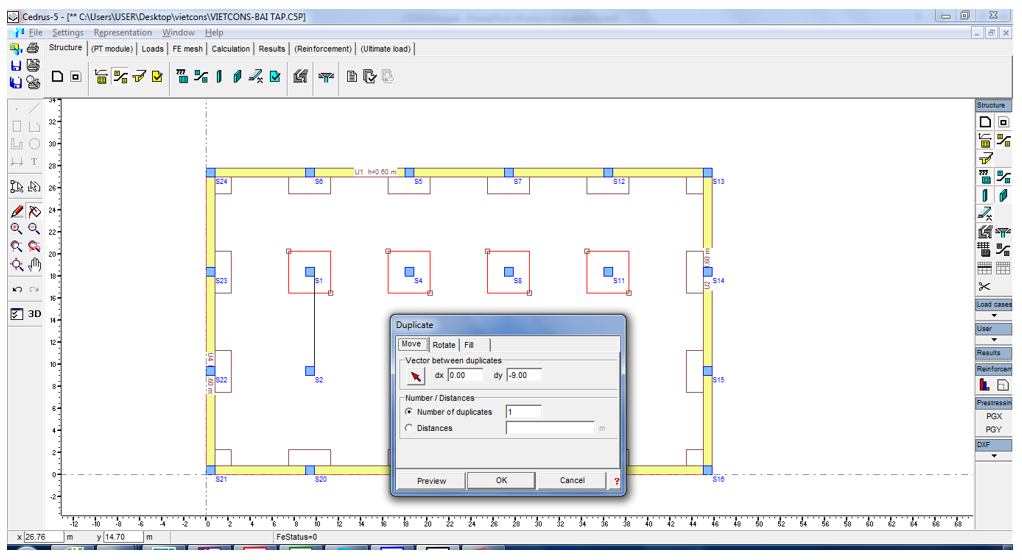Toggle the checklist icon beside 3D
This screenshot has height=560, width=1022.
point(16,313)
